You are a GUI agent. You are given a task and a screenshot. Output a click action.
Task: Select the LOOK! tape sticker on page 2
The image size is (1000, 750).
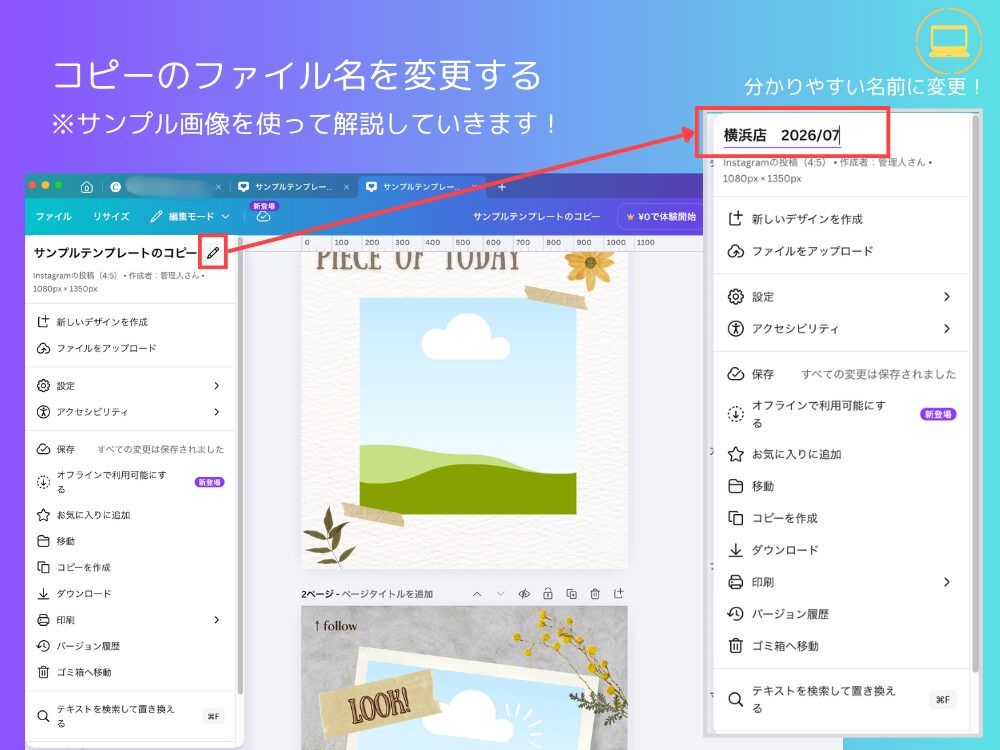click(379, 704)
